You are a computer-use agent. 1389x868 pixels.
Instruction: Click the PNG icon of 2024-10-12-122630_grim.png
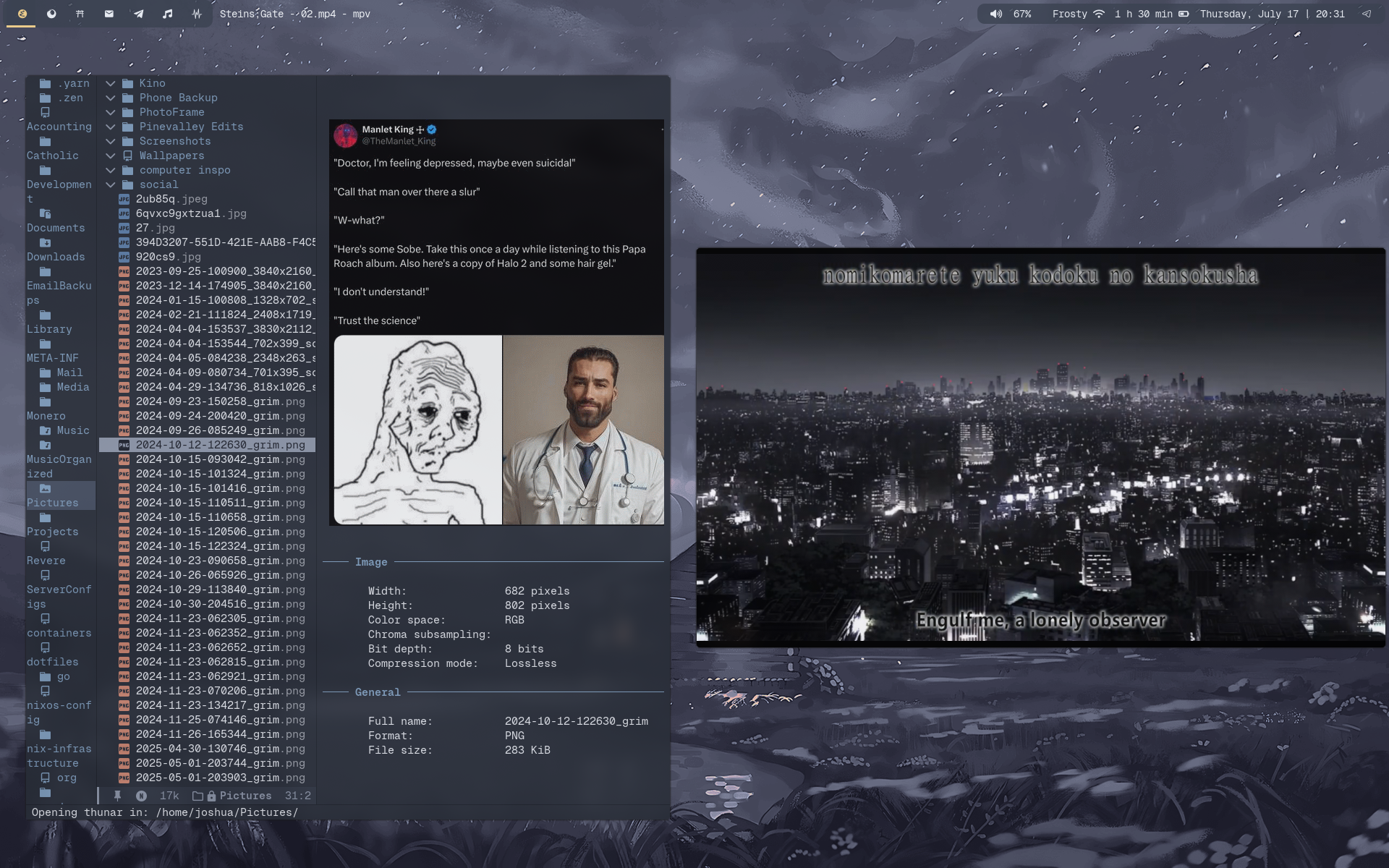[124, 445]
